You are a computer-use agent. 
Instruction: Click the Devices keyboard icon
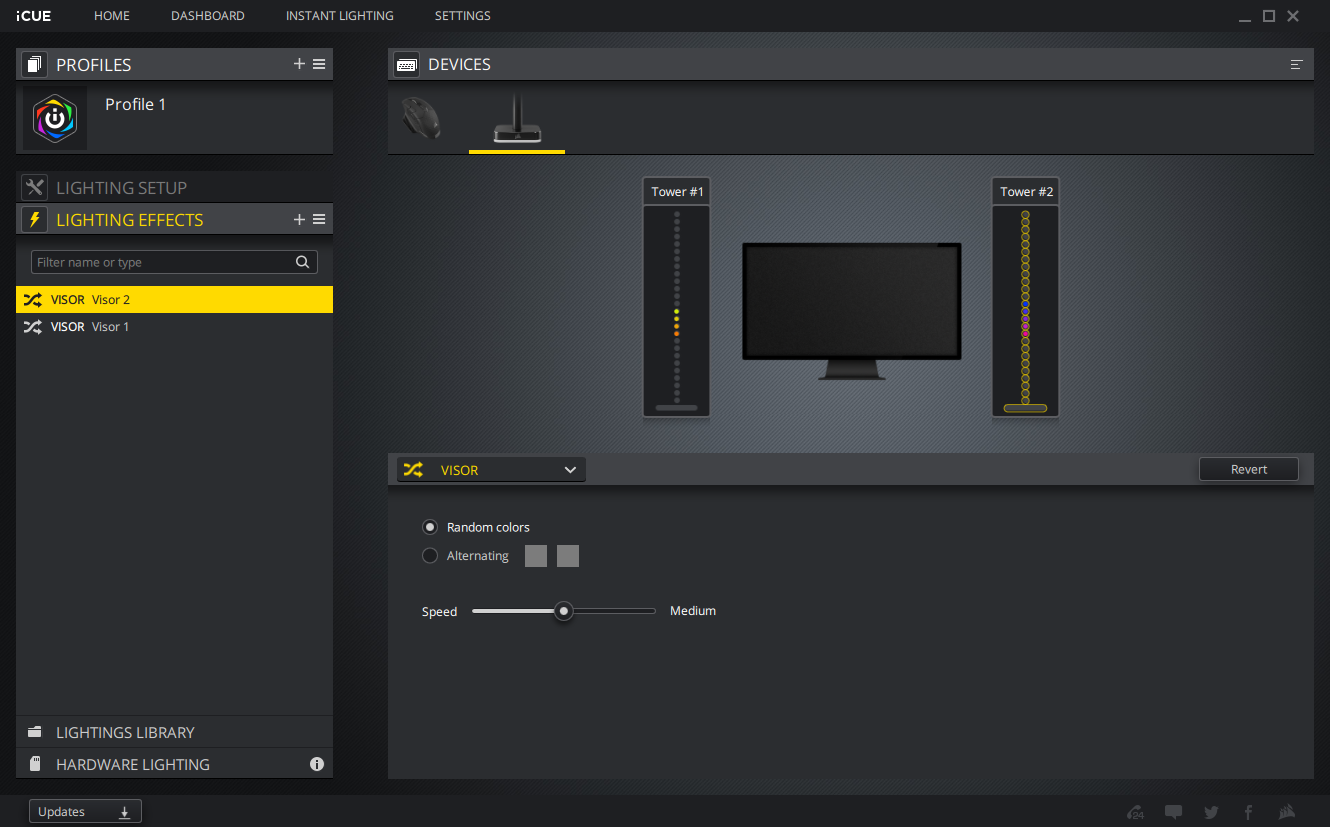pos(406,64)
